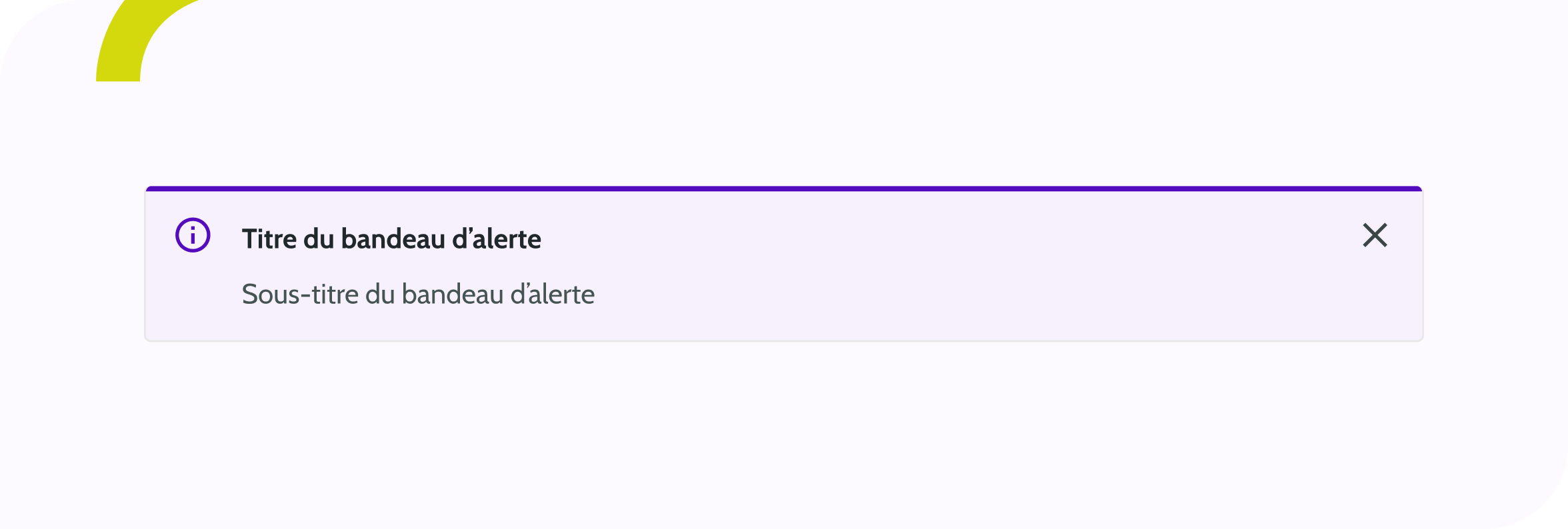Image resolution: width=1568 pixels, height=529 pixels.
Task: Click the purple info icon
Action: pyautogui.click(x=193, y=235)
